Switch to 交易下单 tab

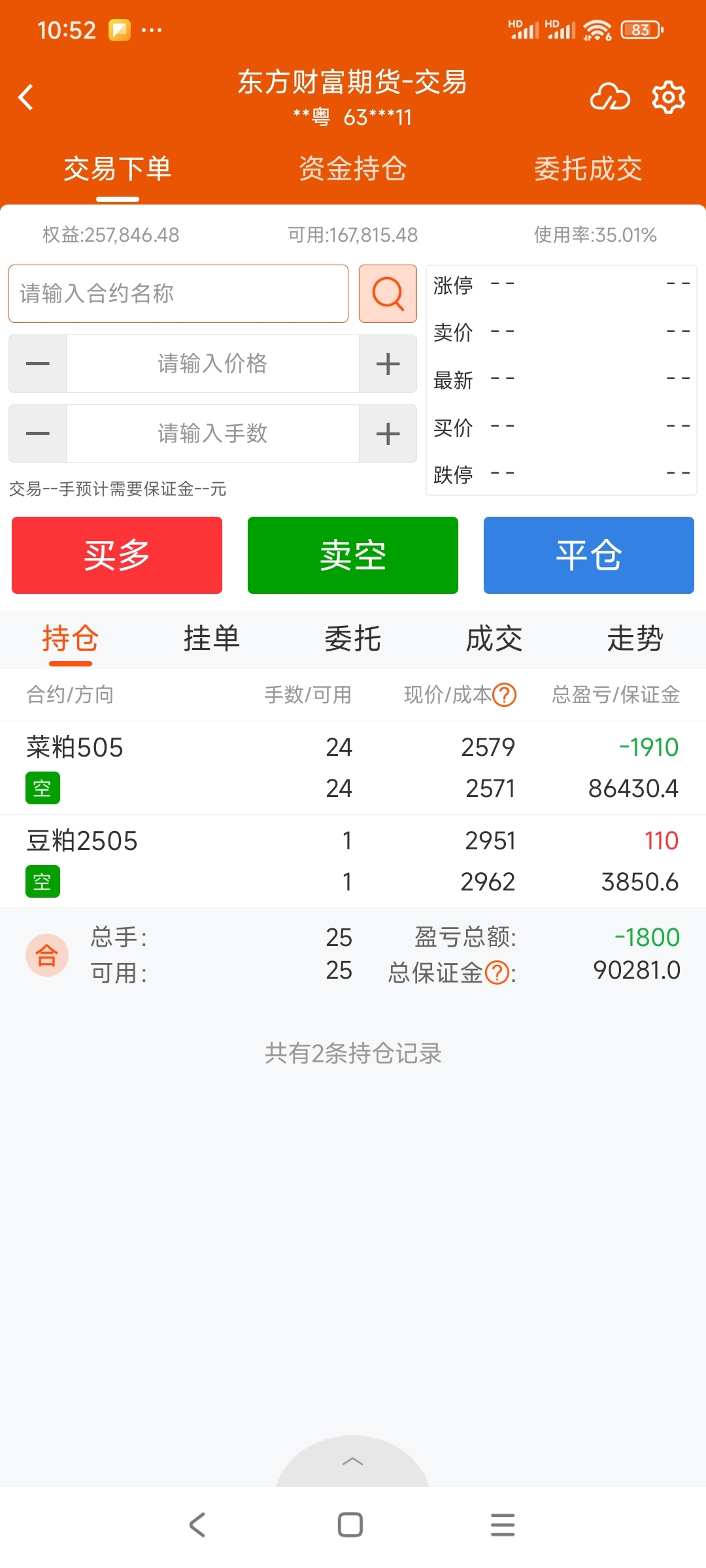118,169
